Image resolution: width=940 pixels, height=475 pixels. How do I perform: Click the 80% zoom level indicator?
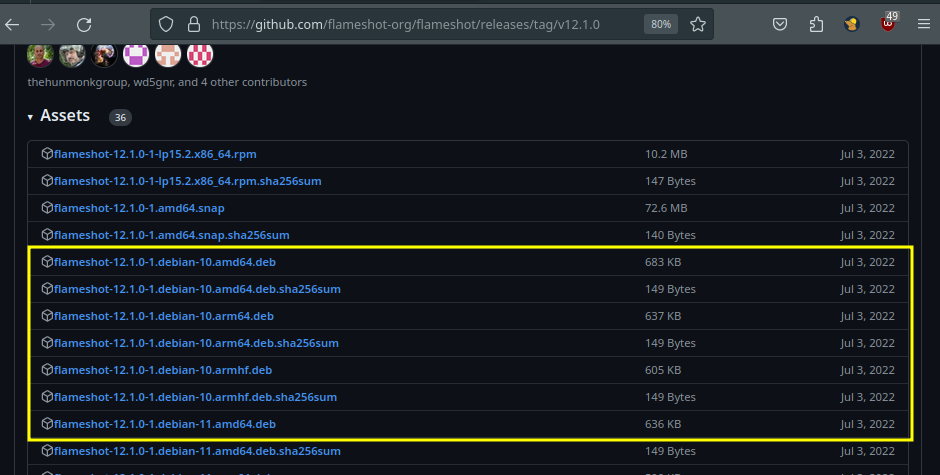(660, 24)
